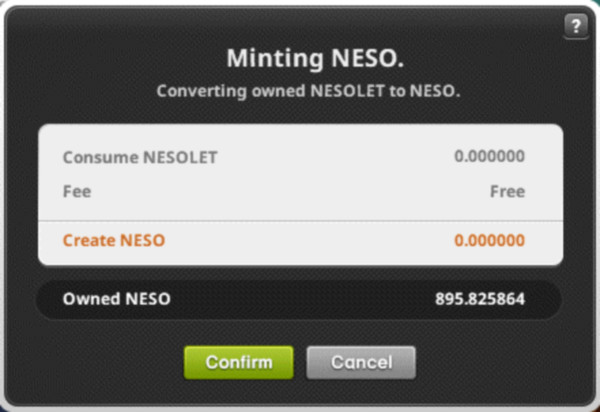The width and height of the screenshot is (600, 412).
Task: Select the Consume NESOLET label
Action: pyautogui.click(x=139, y=157)
